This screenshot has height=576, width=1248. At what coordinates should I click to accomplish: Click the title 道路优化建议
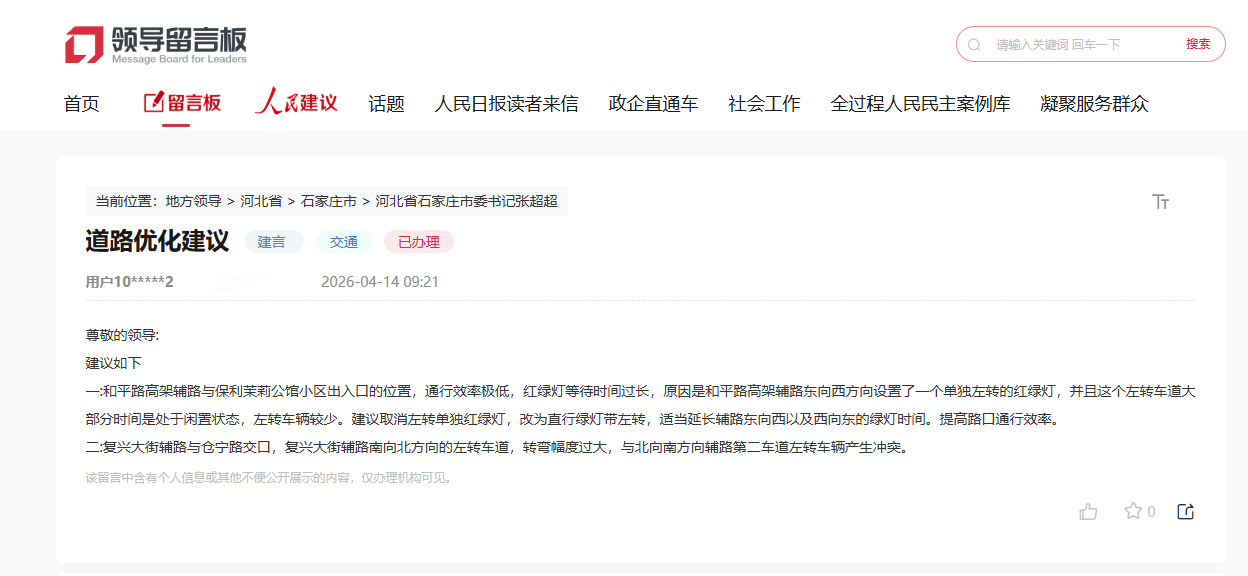157,241
